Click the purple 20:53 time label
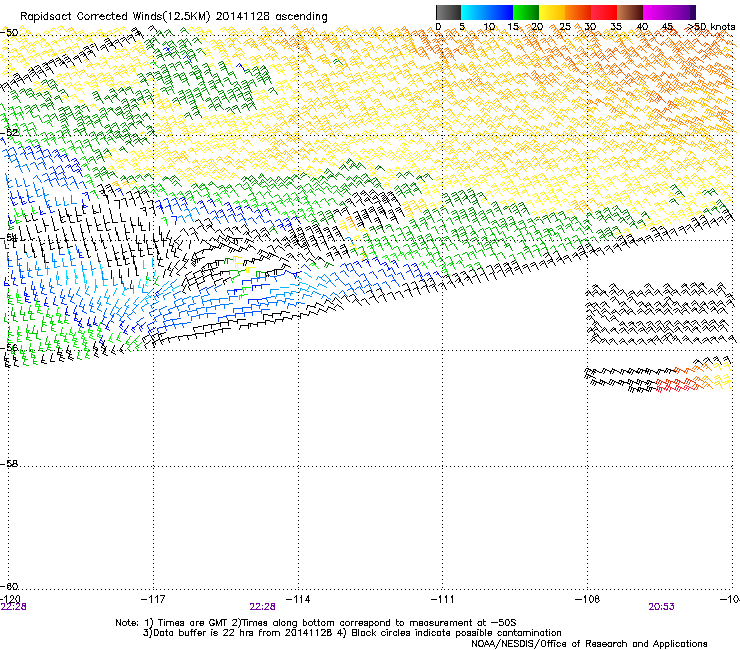740x650 pixels. [661, 607]
